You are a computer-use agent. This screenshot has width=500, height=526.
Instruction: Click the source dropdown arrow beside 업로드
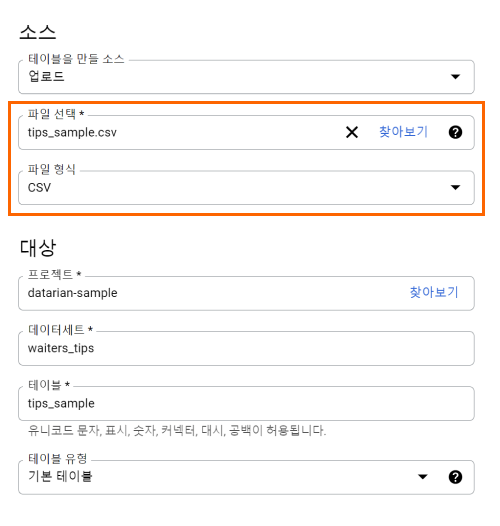point(455,77)
